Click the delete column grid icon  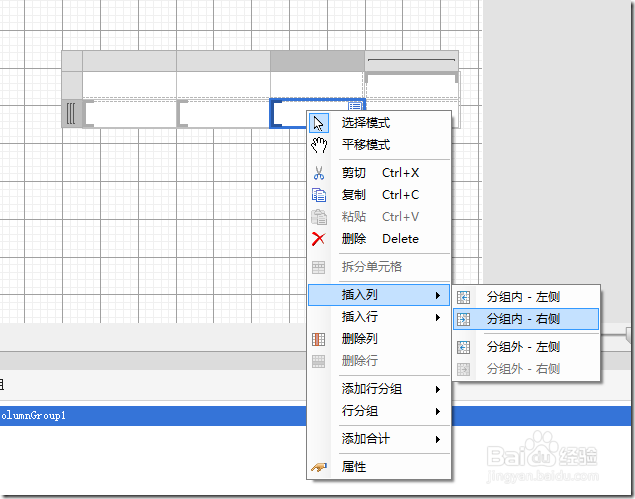coord(319,339)
